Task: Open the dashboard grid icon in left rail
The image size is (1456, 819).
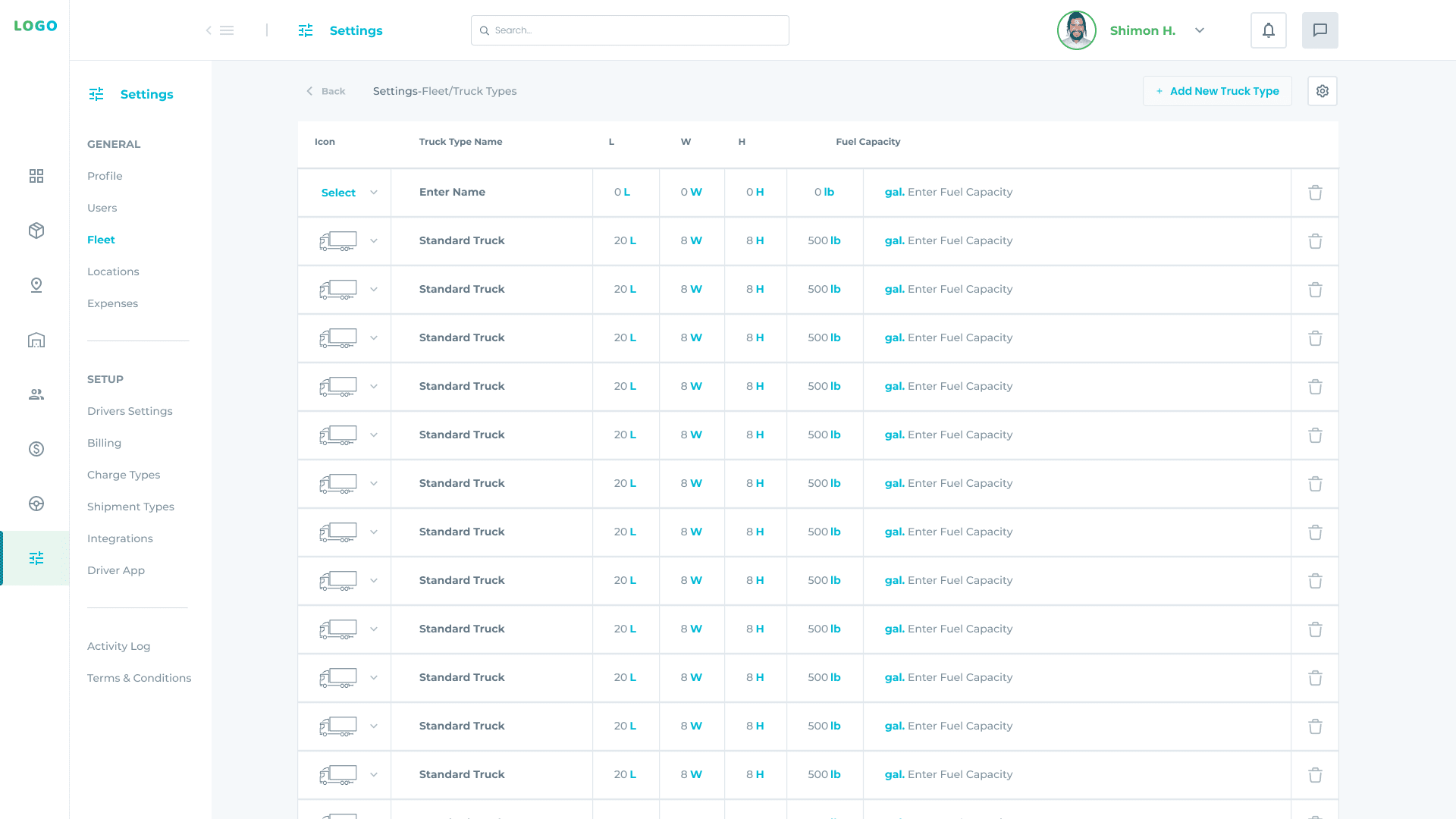Action: pos(36,176)
